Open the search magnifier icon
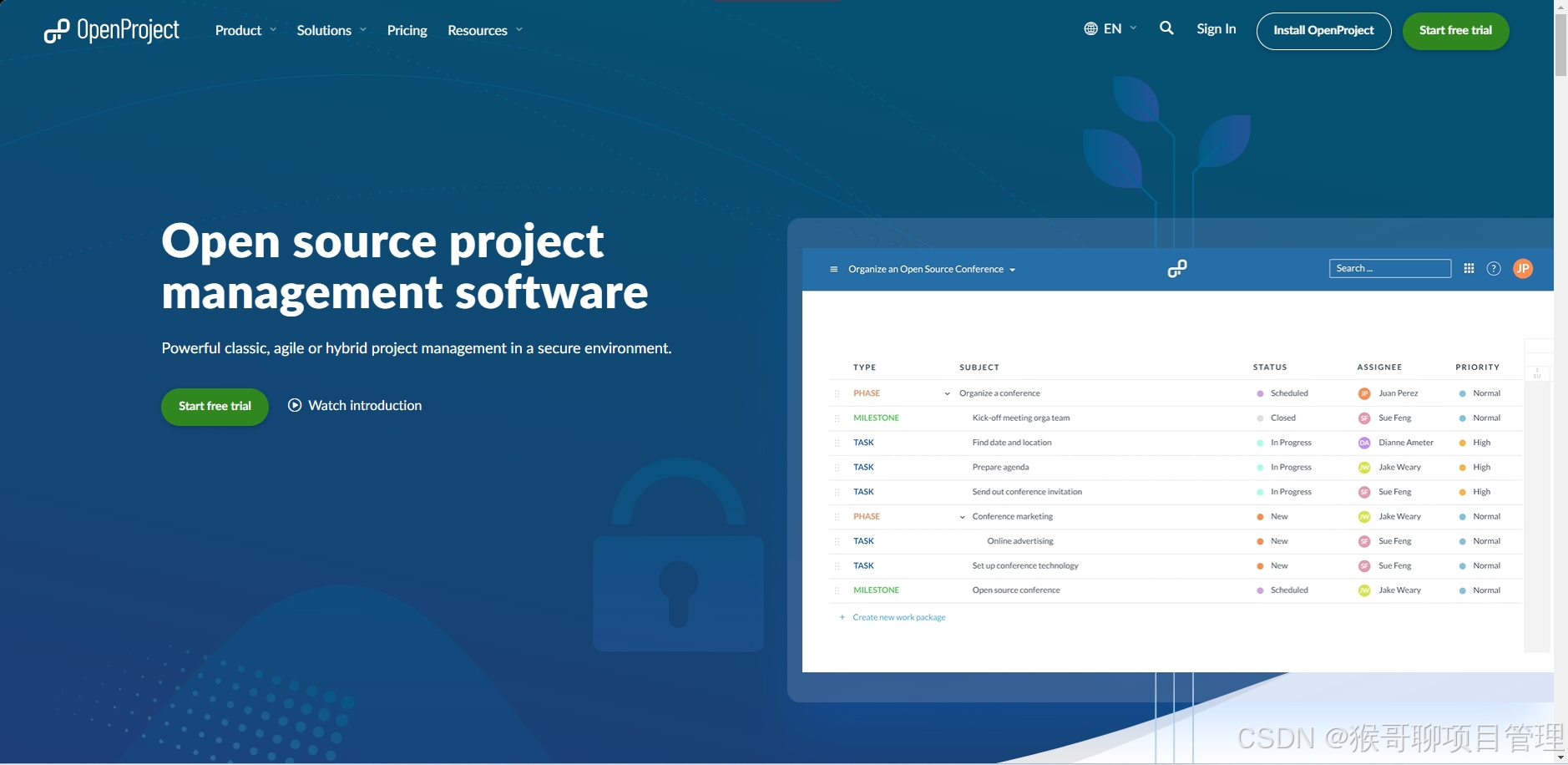The height and width of the screenshot is (765, 1568). click(1166, 28)
